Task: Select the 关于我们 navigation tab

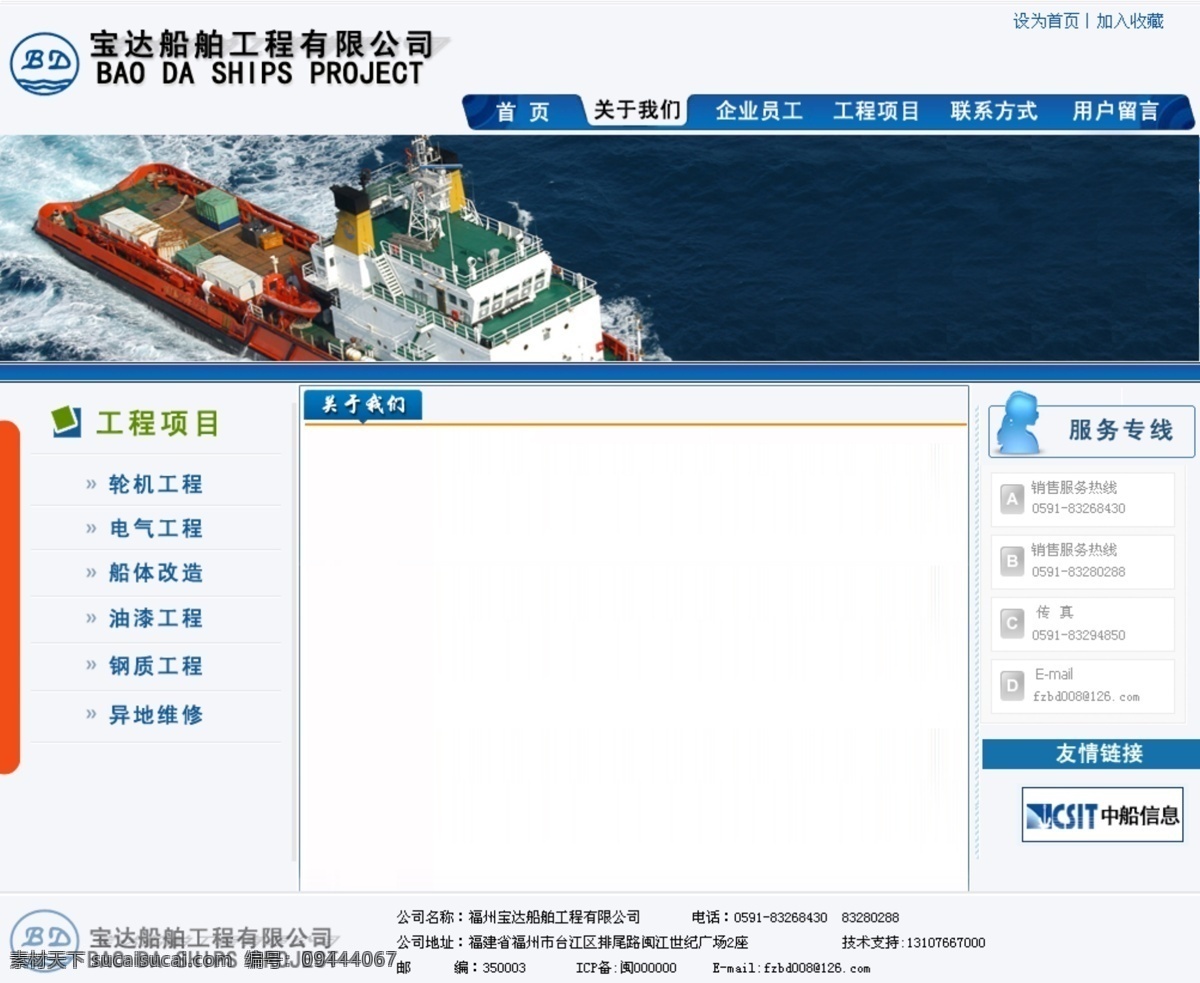Action: [x=637, y=110]
